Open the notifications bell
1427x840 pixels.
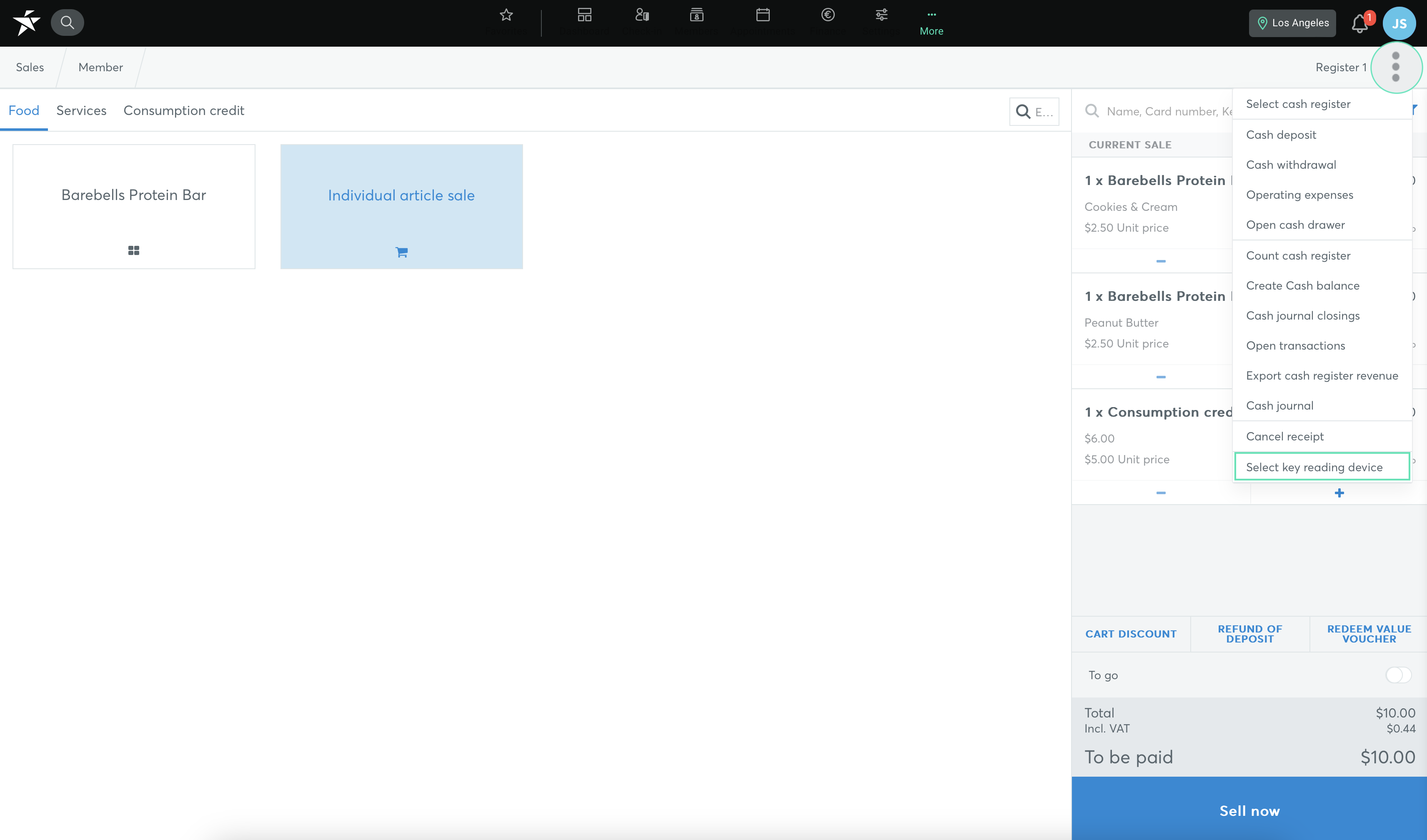[1360, 23]
